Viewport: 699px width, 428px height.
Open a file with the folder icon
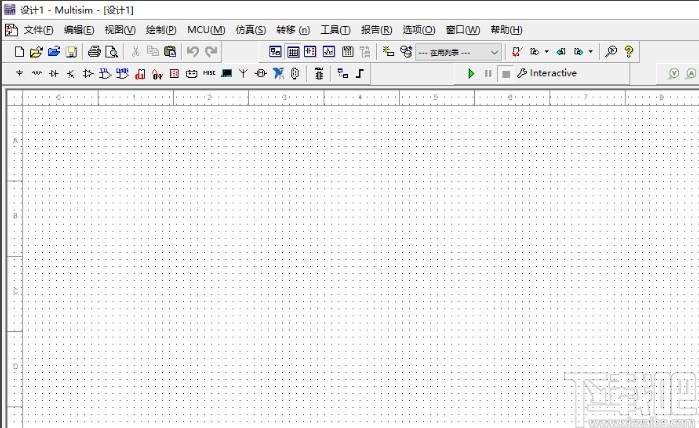[x=36, y=52]
